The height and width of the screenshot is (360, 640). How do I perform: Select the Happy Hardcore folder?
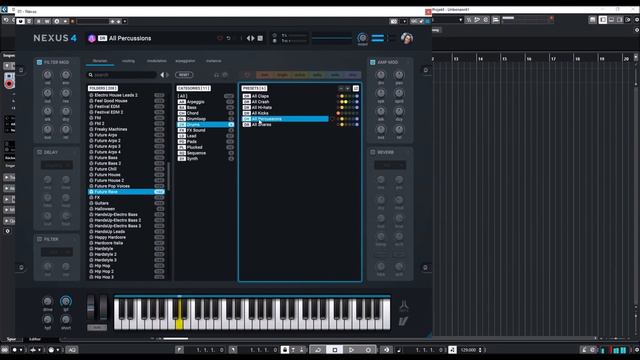pyautogui.click(x=127, y=237)
